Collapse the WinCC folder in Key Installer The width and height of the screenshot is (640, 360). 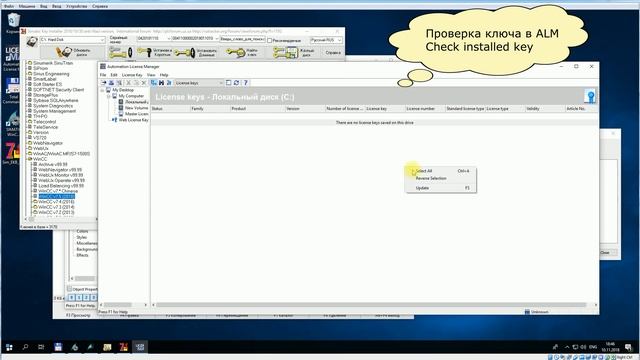(29, 159)
